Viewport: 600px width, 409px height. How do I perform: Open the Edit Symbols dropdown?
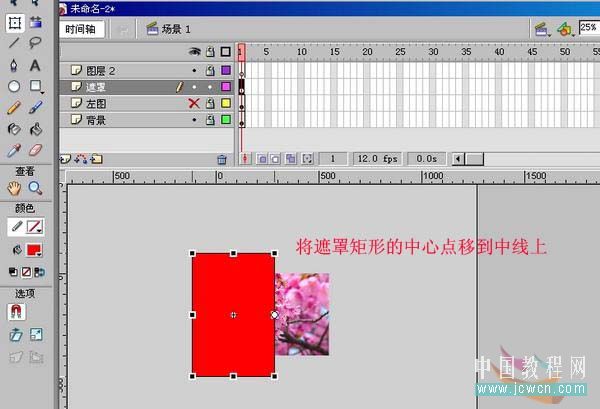[x=565, y=29]
